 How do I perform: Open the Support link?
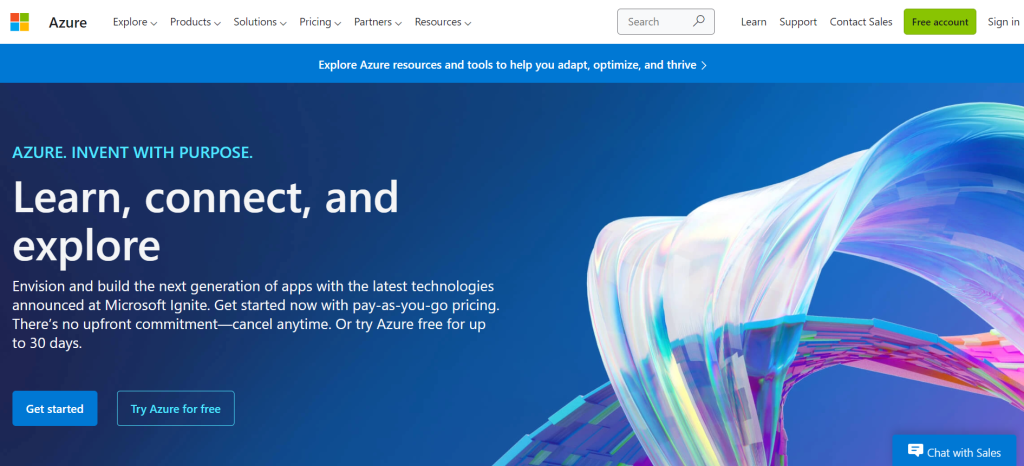[798, 22]
